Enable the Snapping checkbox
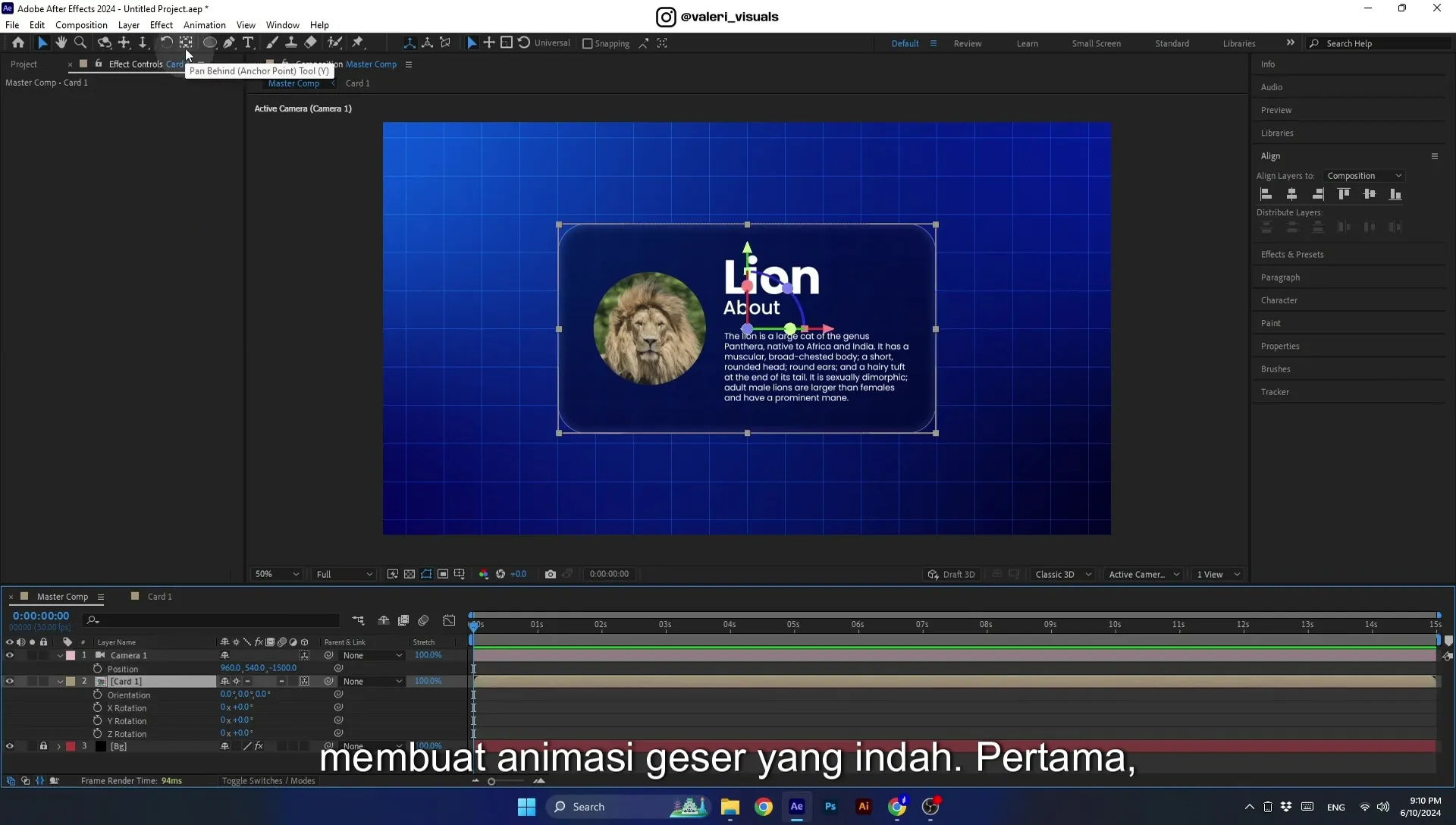This screenshot has height=825, width=1456. (x=587, y=44)
